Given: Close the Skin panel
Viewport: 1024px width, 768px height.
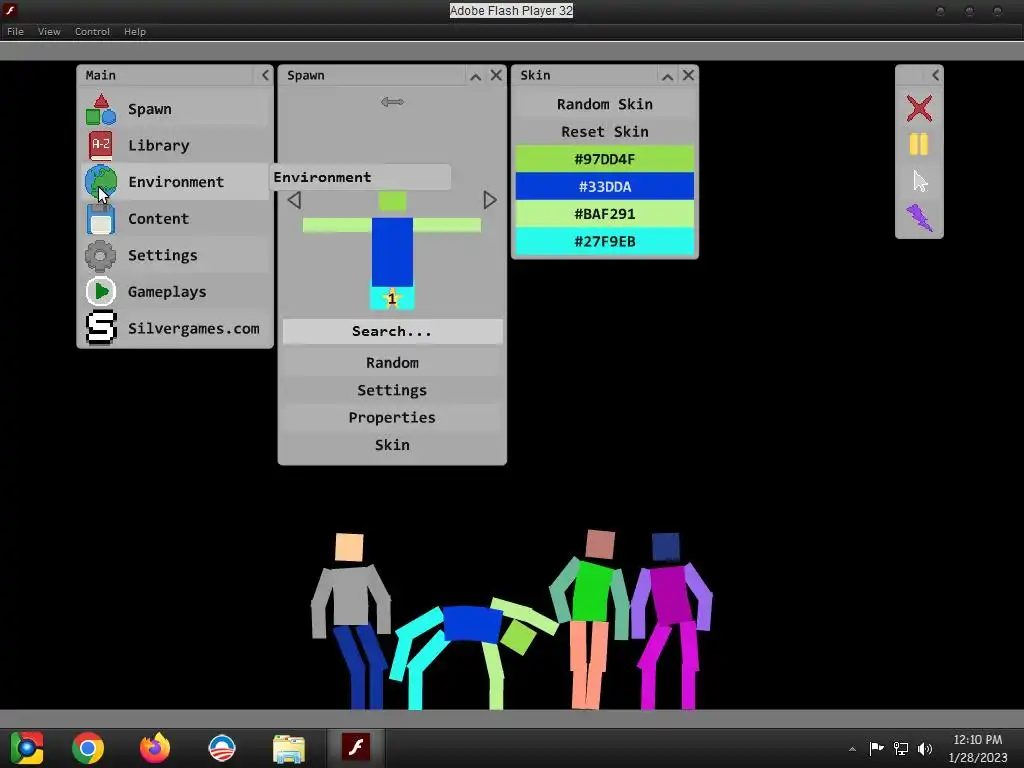Looking at the screenshot, I should pos(688,75).
